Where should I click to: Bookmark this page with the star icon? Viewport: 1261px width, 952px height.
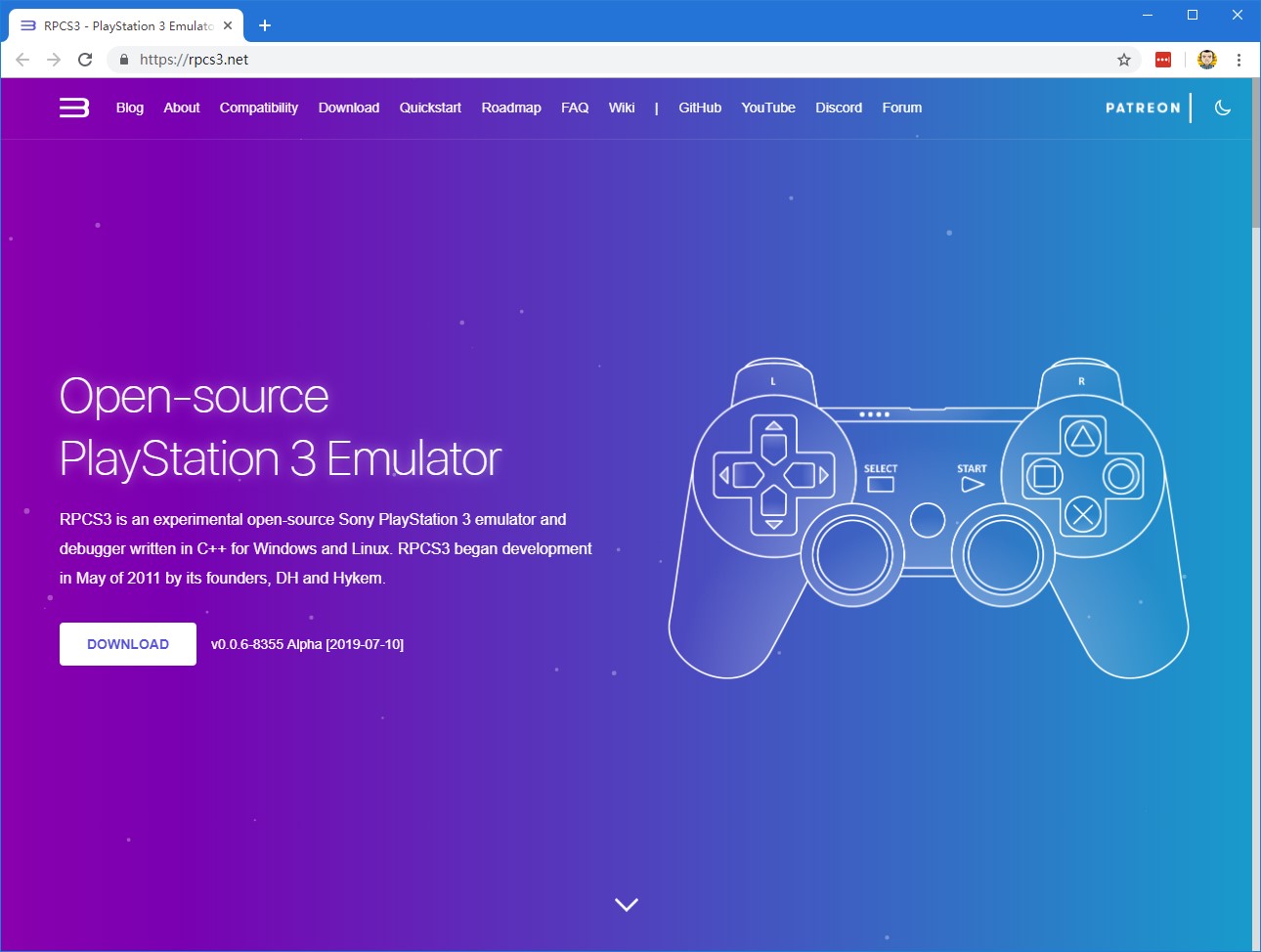coord(1124,60)
